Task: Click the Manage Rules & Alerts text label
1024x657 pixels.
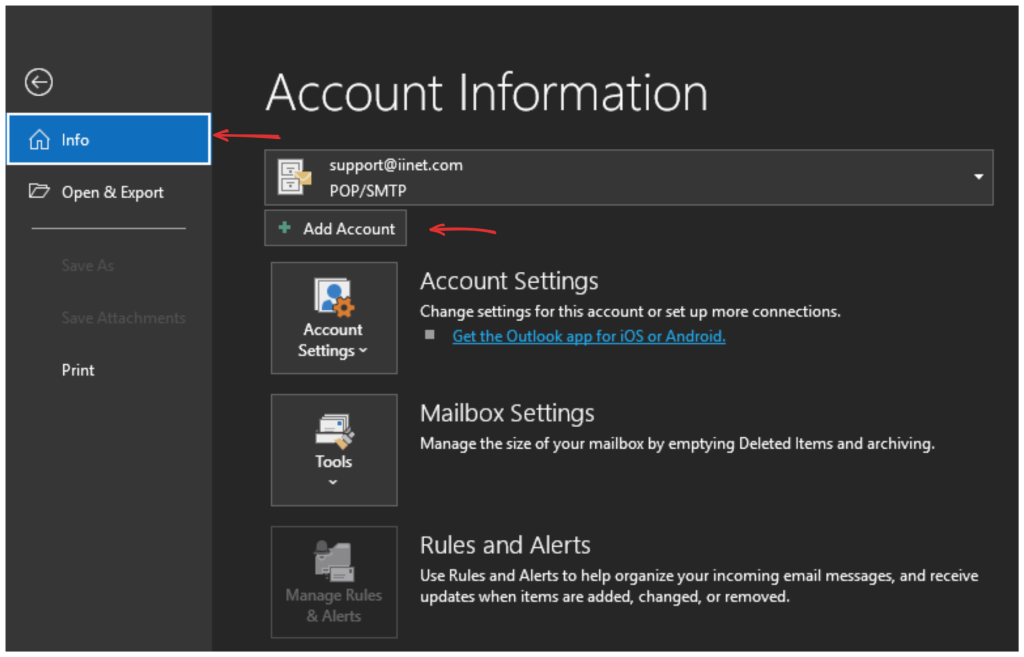Action: click(x=333, y=605)
